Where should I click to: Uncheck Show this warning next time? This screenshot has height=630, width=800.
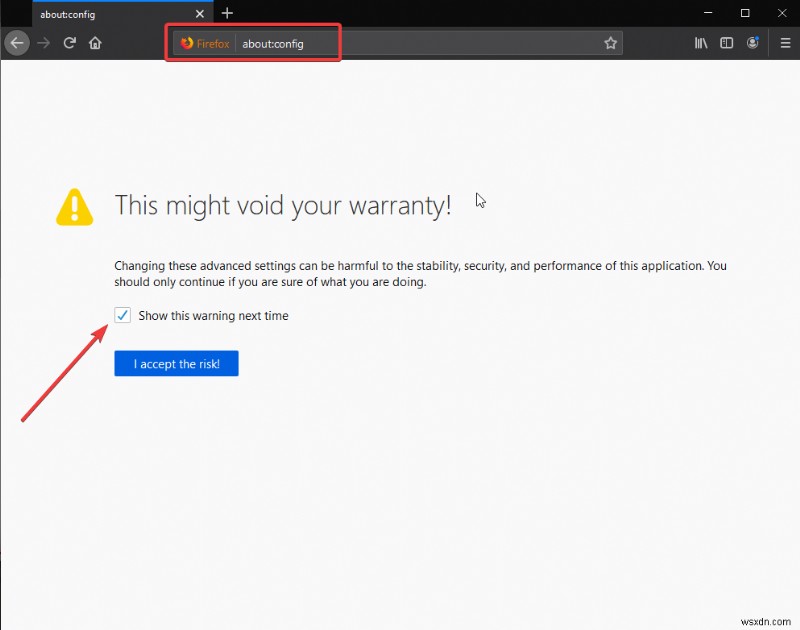pyautogui.click(x=122, y=315)
